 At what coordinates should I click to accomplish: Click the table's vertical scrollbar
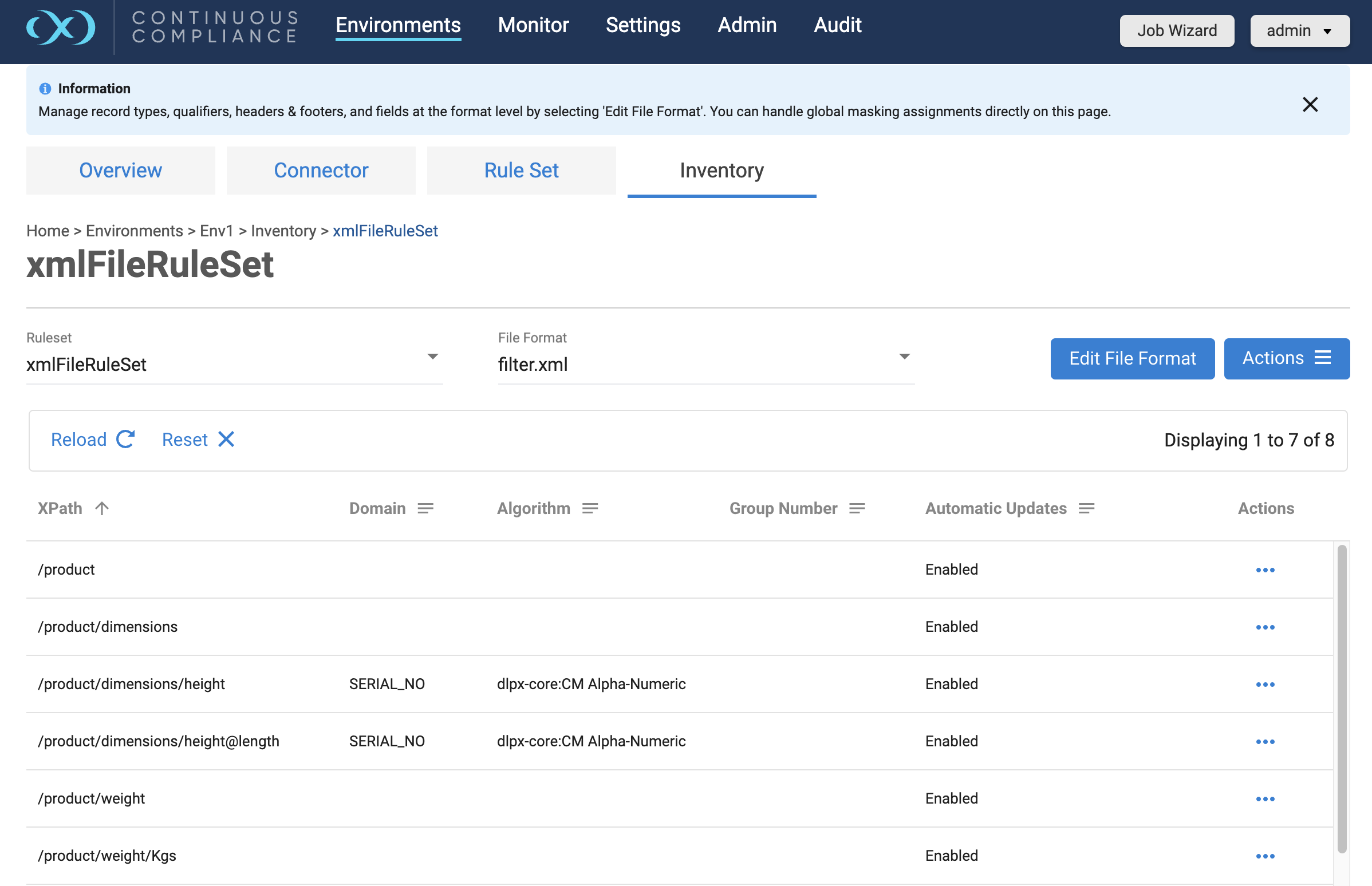pyautogui.click(x=1342, y=698)
